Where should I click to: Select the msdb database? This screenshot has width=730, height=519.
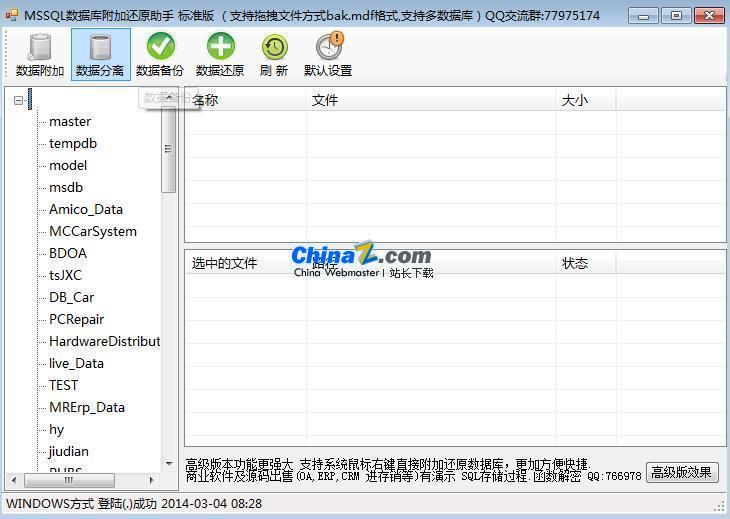point(66,187)
